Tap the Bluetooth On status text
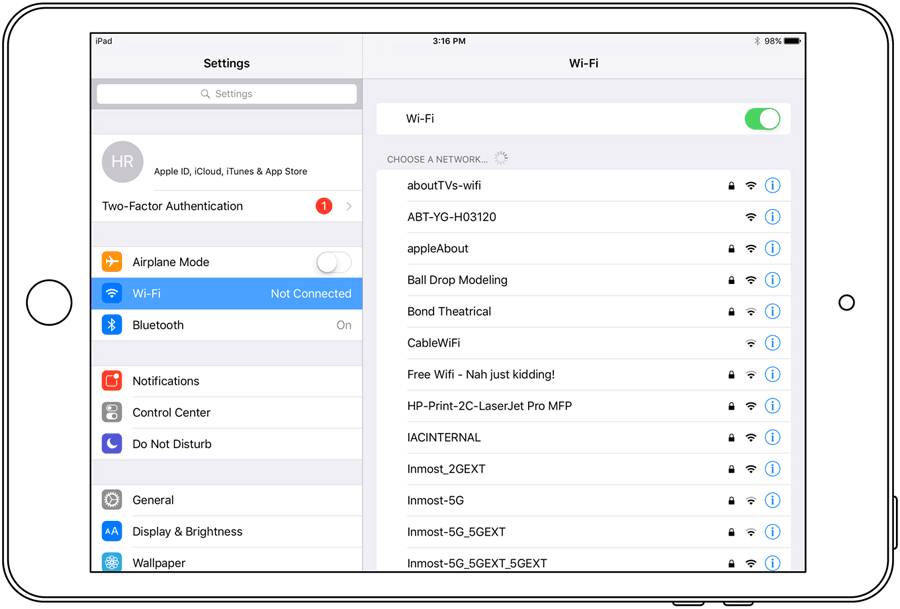Image resolution: width=900 pixels, height=609 pixels. coord(344,325)
